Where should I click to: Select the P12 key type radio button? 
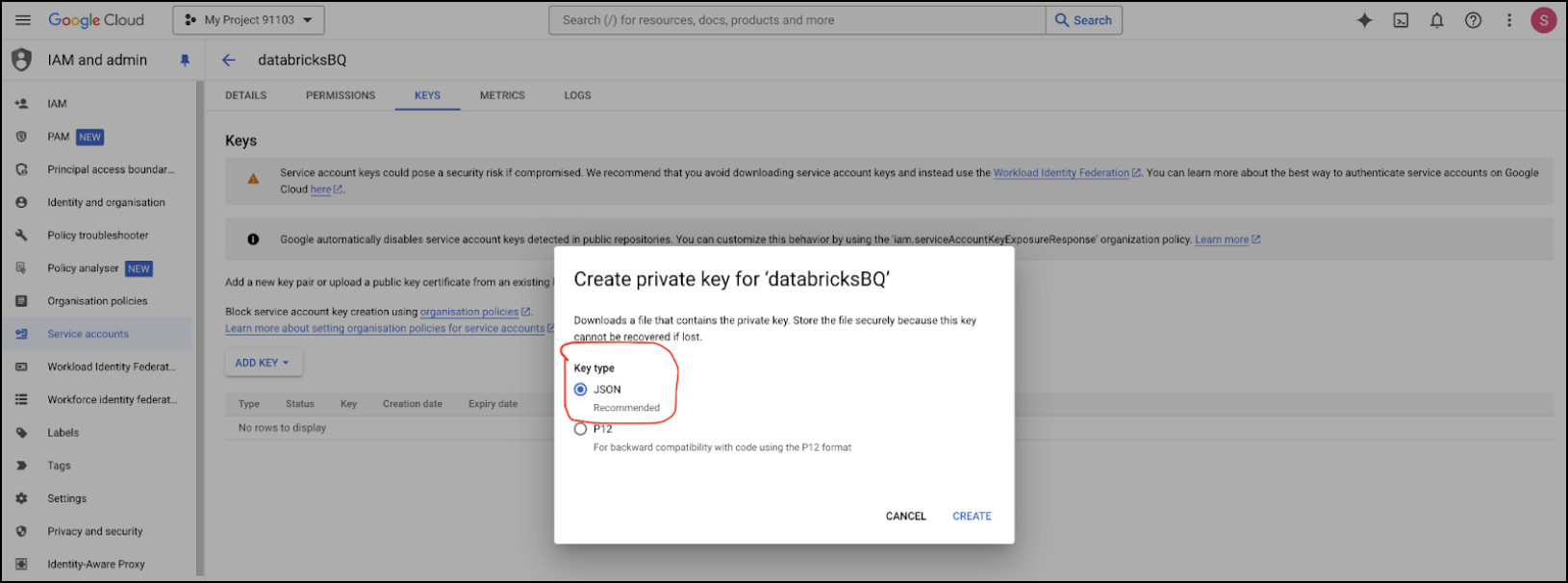click(x=580, y=428)
